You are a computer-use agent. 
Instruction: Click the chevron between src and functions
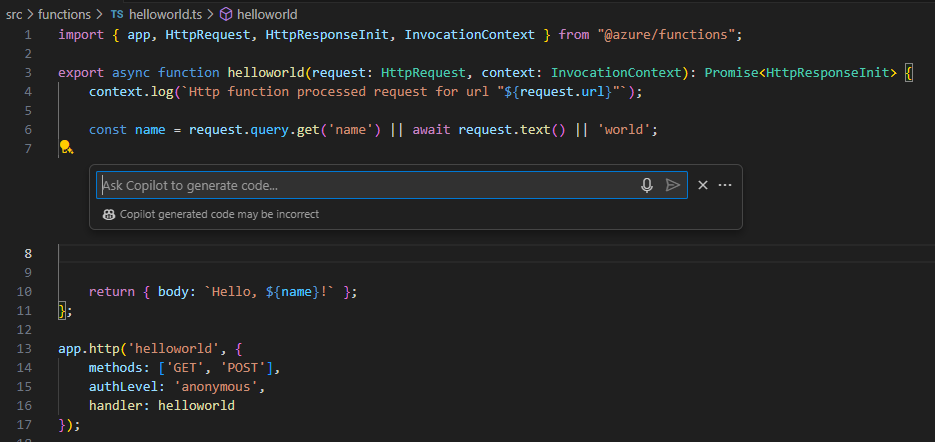(x=30, y=15)
